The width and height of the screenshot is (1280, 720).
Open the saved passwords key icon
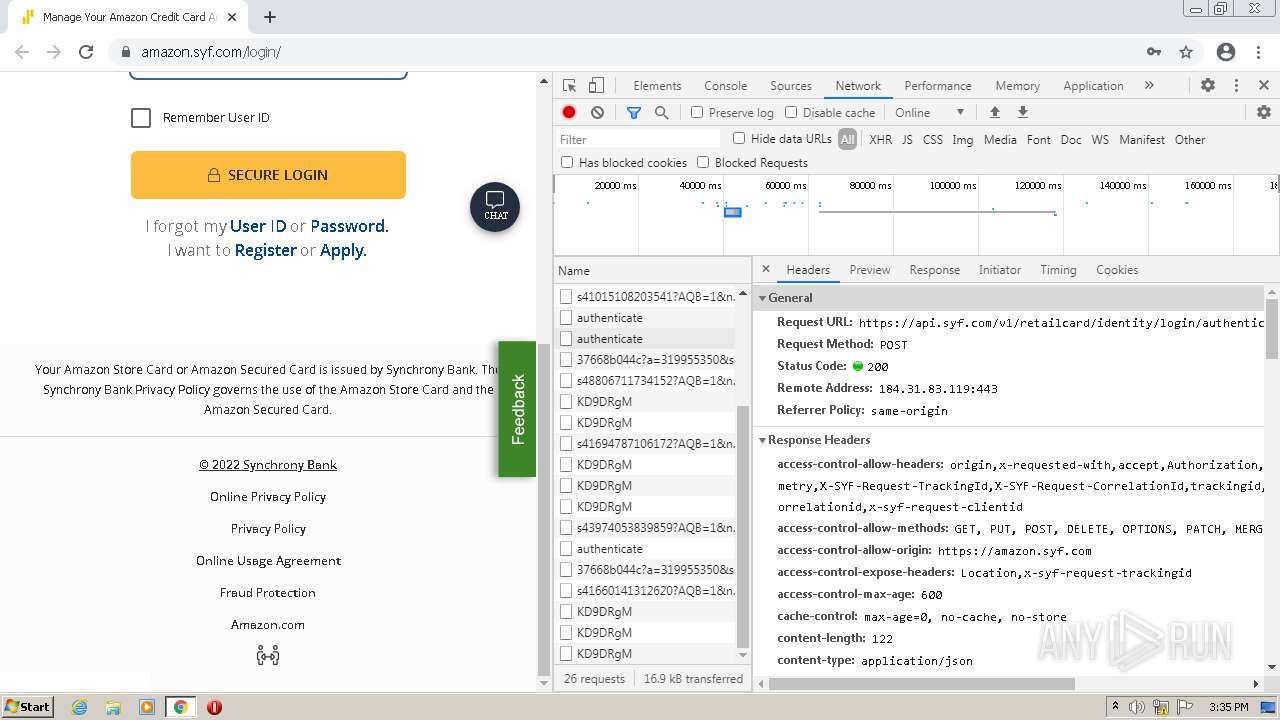1154,52
